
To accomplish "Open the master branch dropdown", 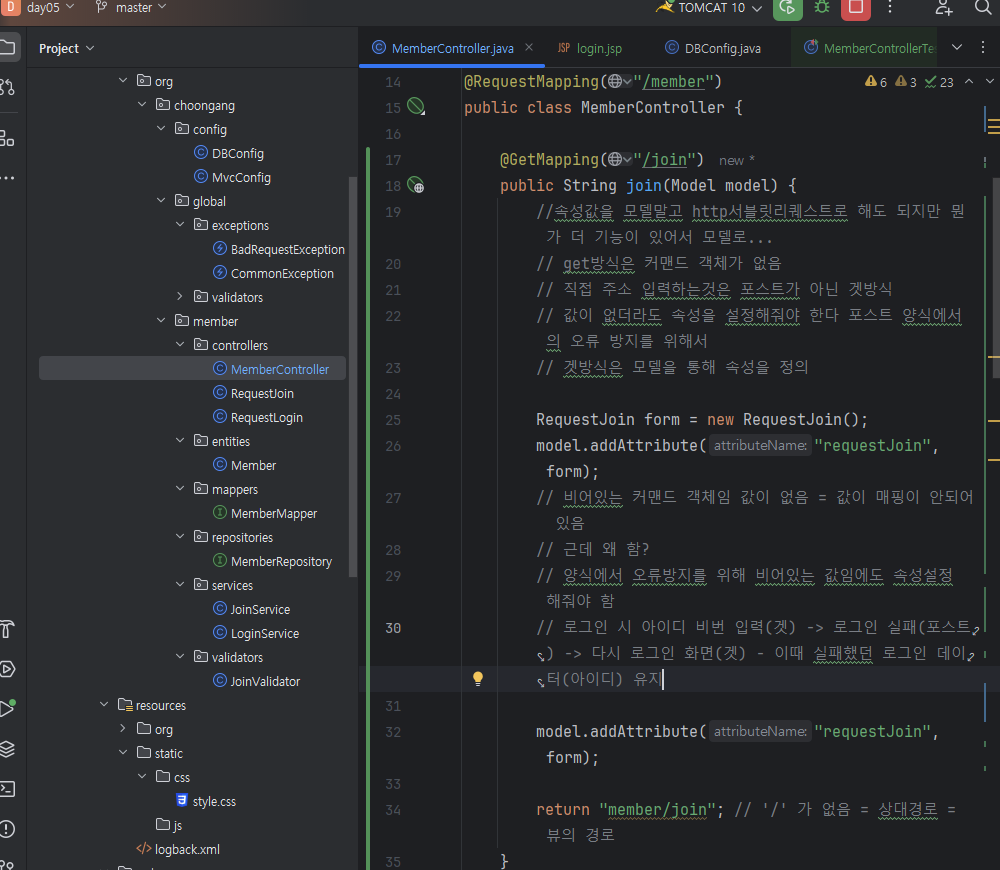I will (131, 8).
